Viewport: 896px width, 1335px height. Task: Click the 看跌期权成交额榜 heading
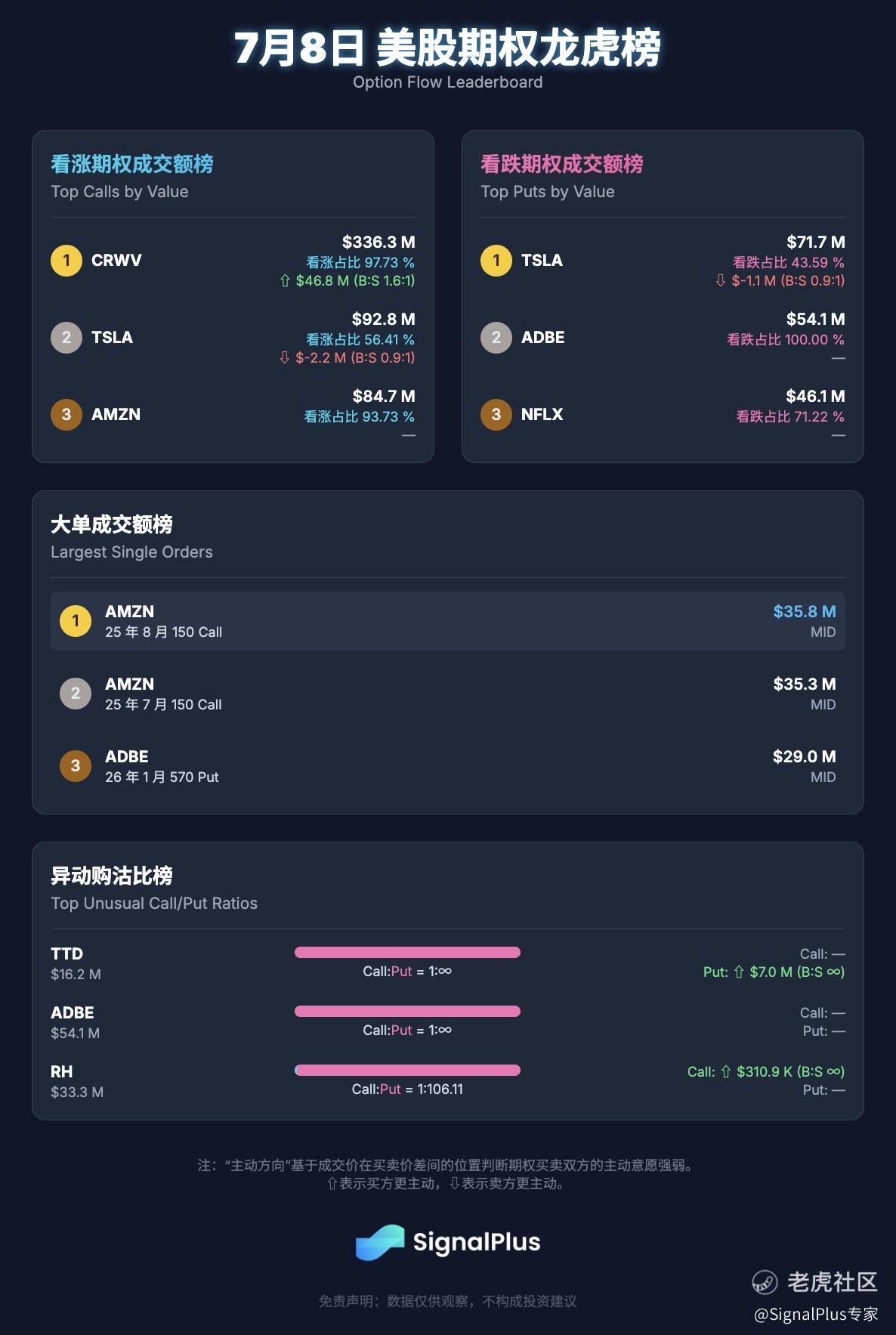click(x=562, y=164)
